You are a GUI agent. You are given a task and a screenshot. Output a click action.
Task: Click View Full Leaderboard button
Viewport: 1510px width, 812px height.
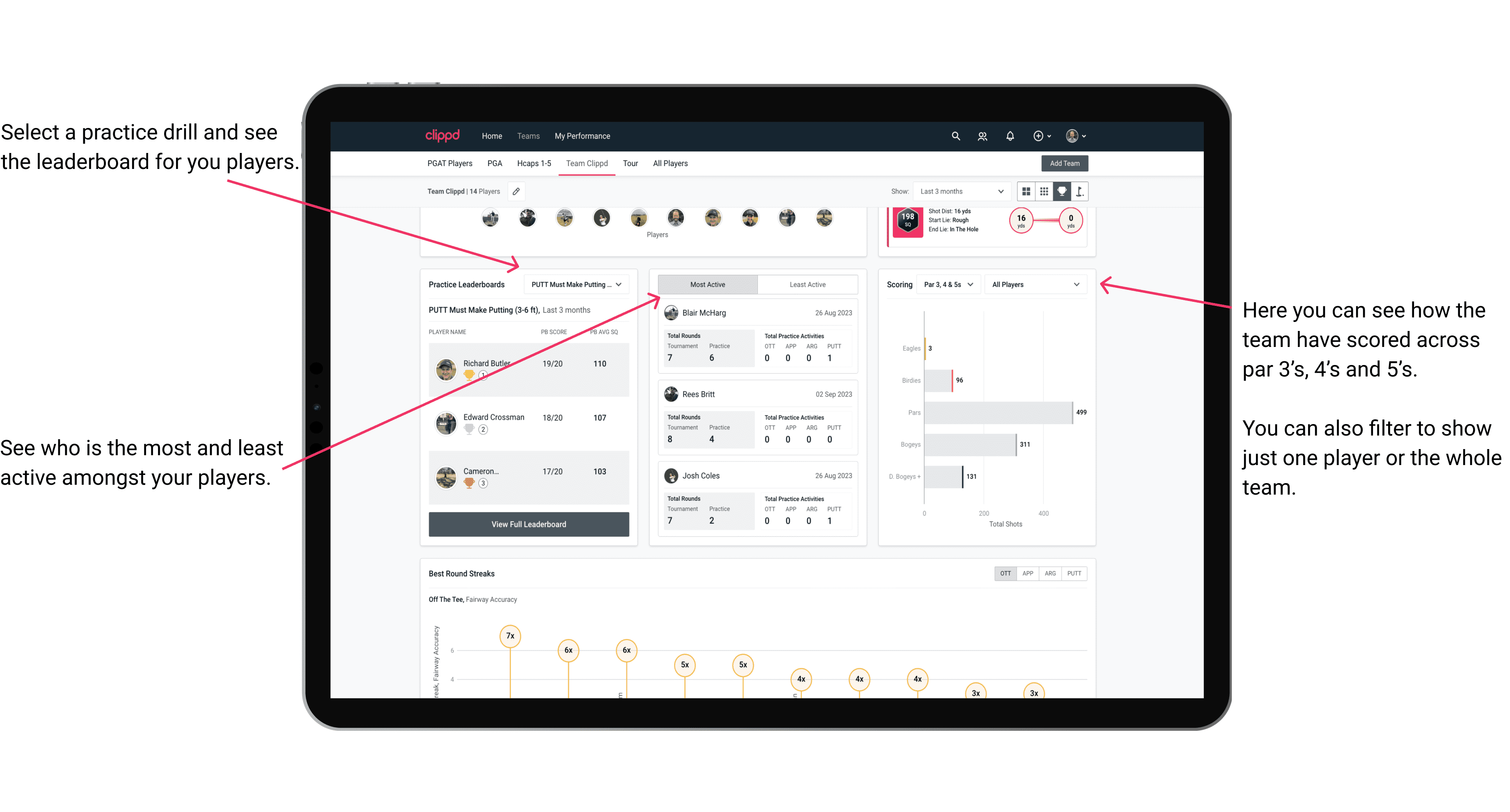(x=528, y=524)
